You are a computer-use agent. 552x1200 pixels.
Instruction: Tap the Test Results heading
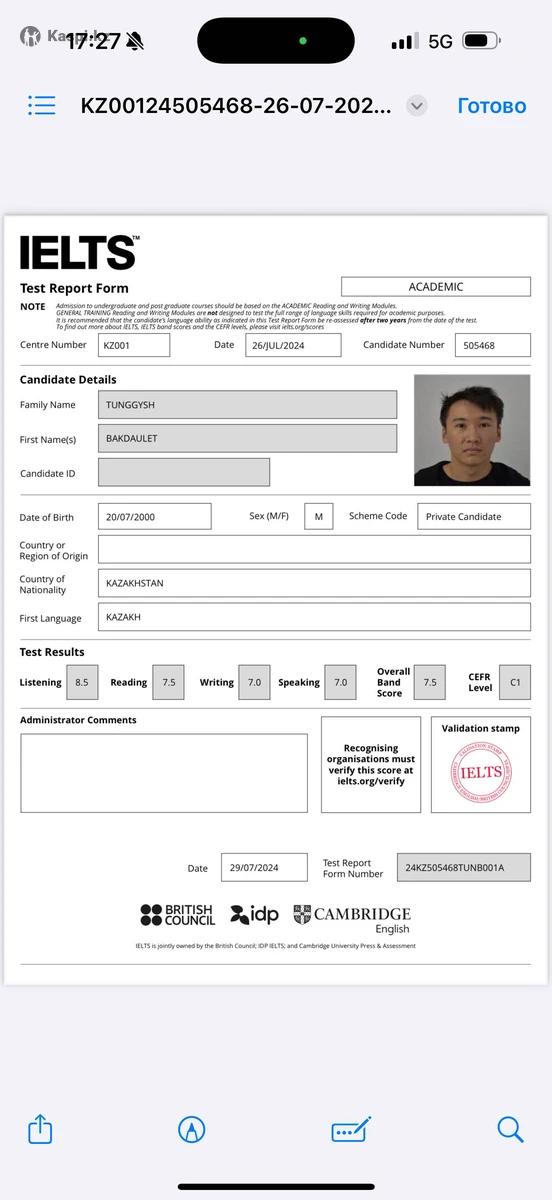pos(52,652)
